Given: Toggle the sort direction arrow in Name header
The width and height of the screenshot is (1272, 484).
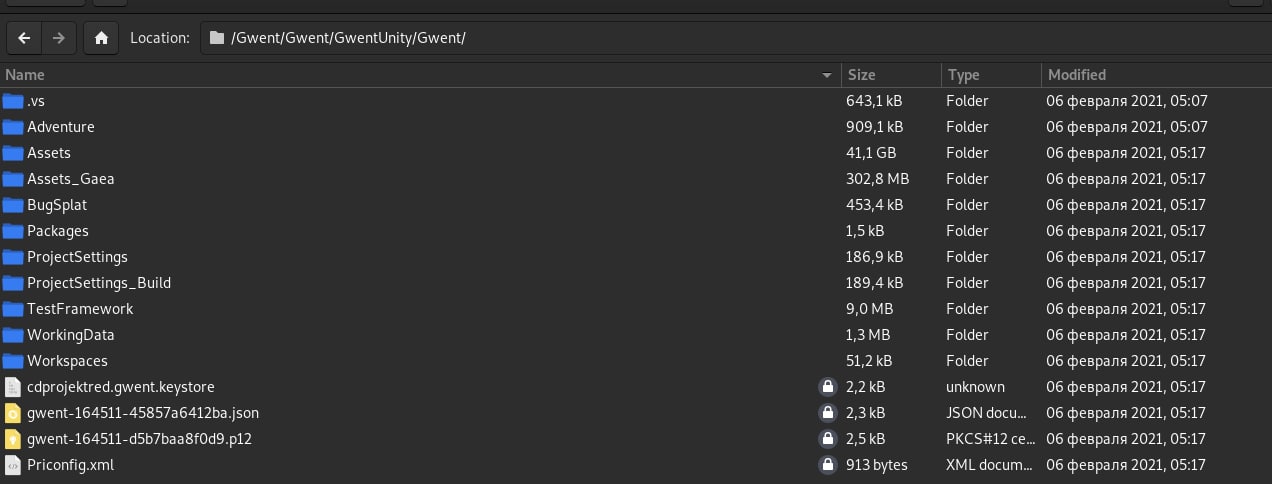Looking at the screenshot, I should click(827, 76).
